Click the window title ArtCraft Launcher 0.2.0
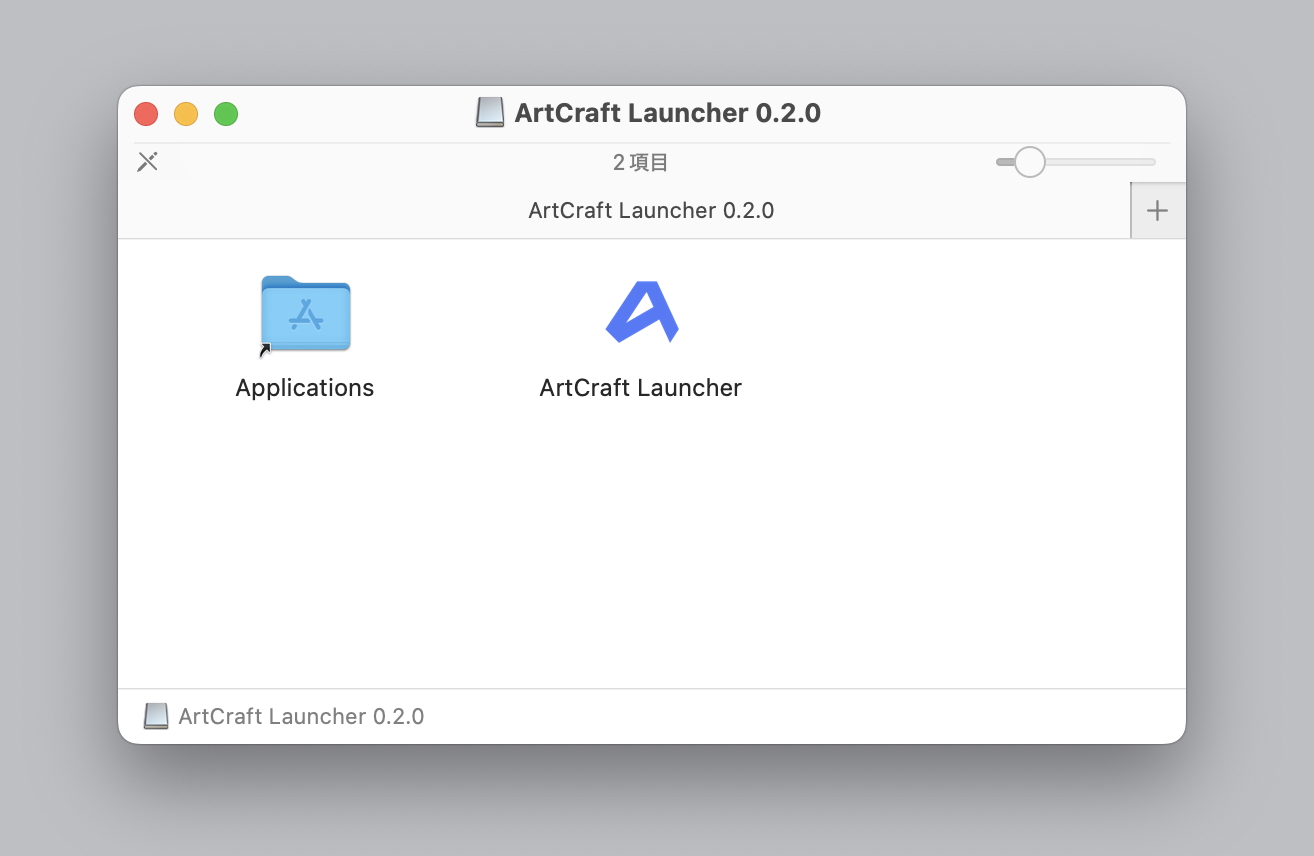The width and height of the screenshot is (1314, 856). tap(668, 113)
